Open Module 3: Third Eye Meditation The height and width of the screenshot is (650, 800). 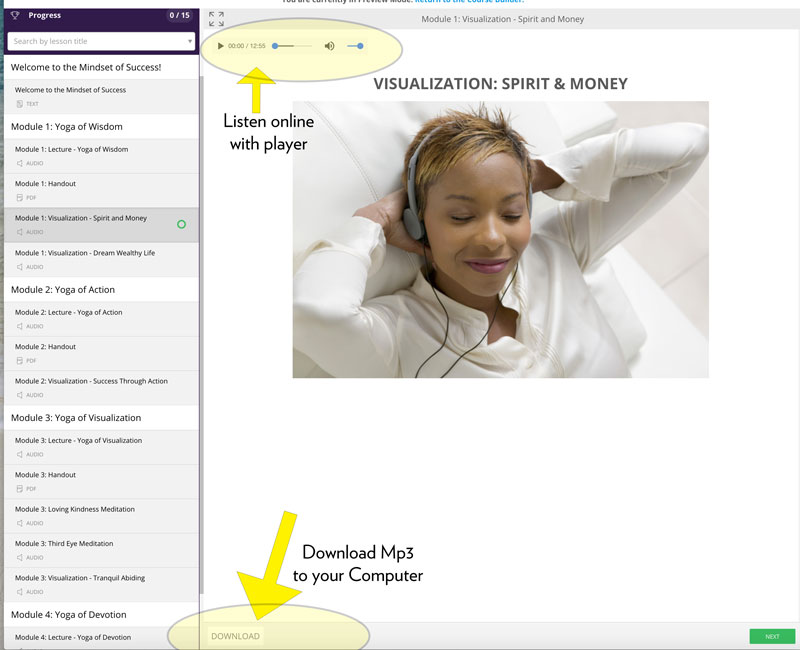click(101, 551)
